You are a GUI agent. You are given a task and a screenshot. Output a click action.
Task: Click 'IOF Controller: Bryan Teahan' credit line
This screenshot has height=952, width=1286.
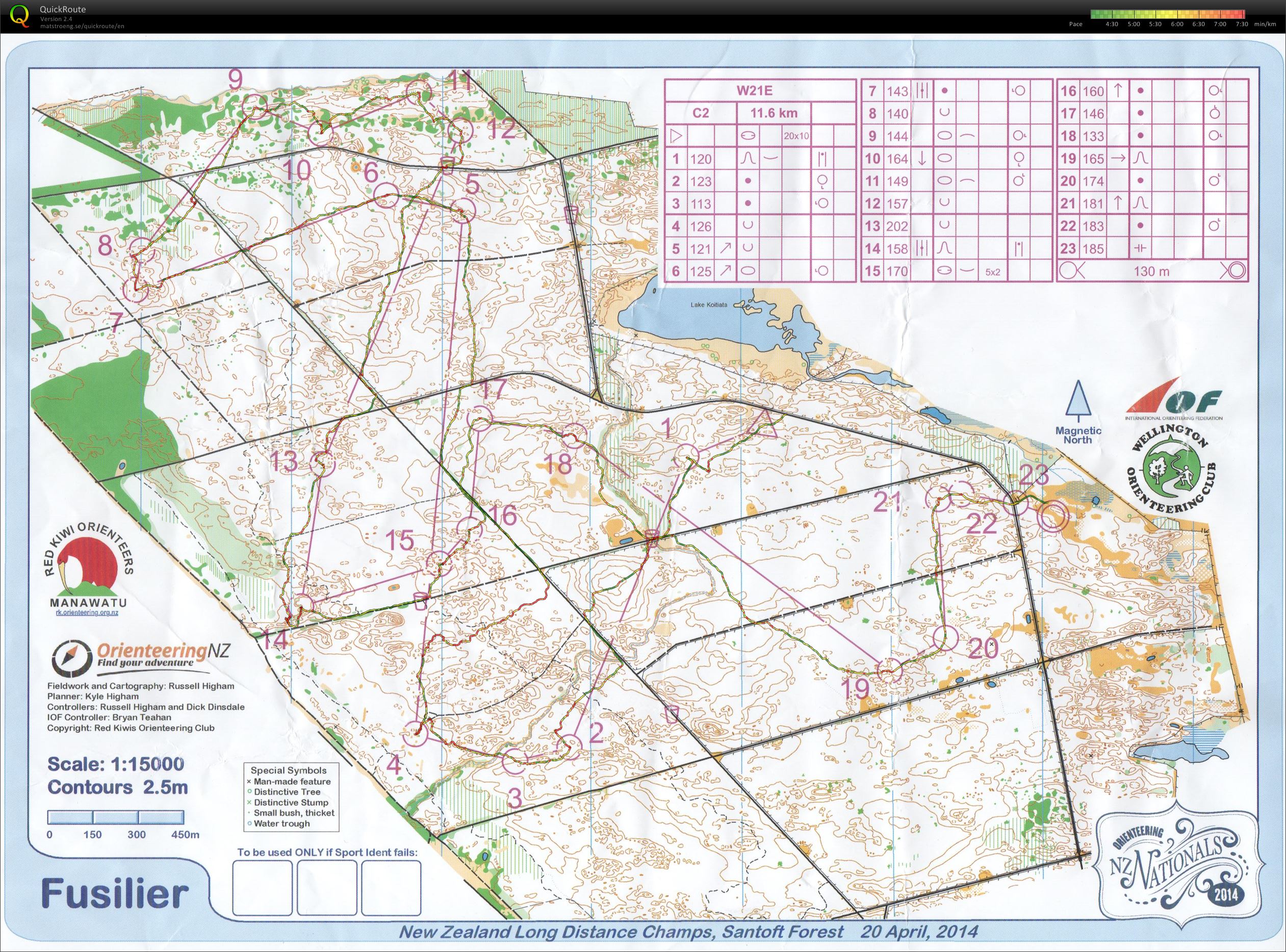[109, 717]
